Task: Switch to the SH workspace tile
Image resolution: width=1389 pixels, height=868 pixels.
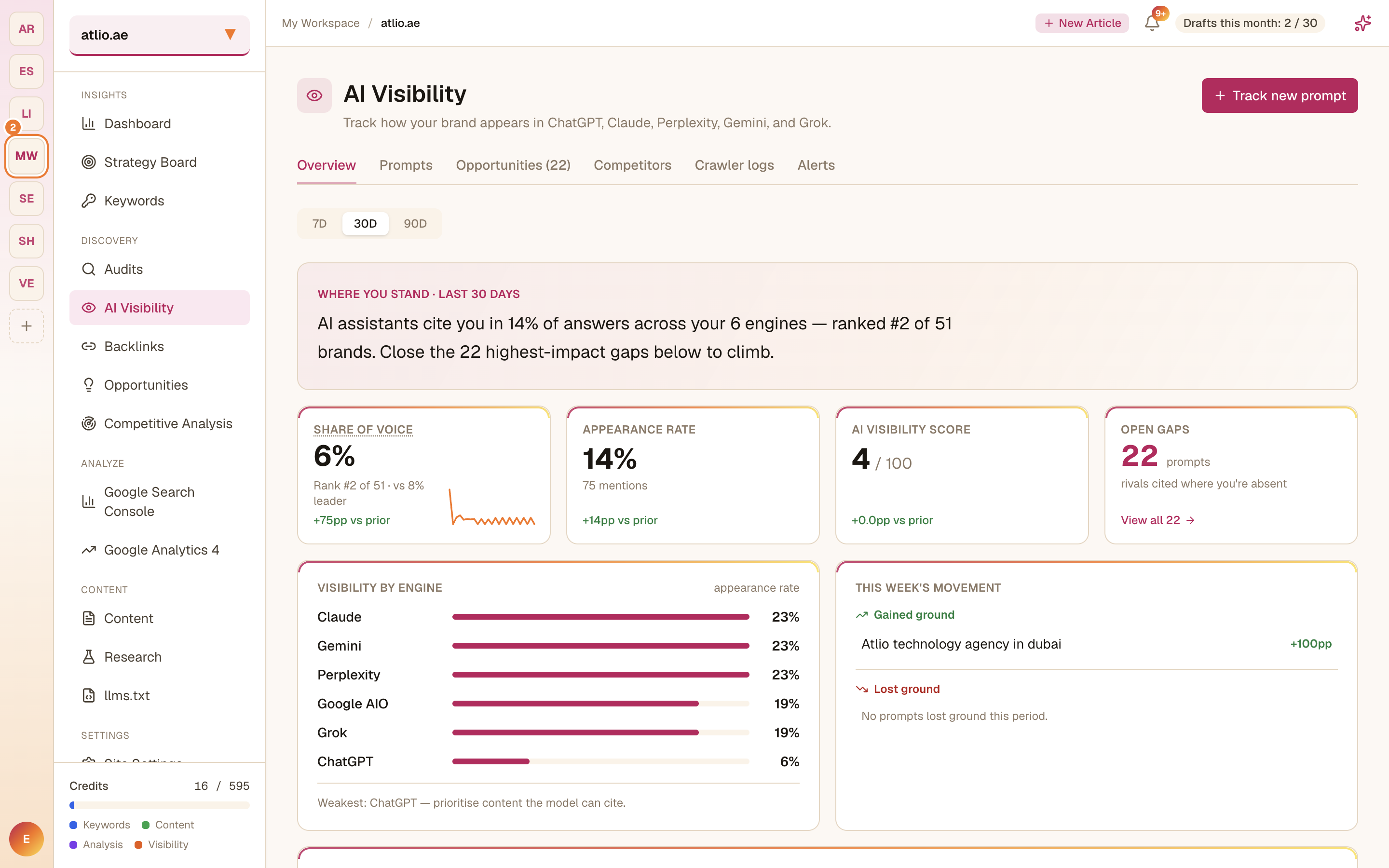Action: point(27,241)
